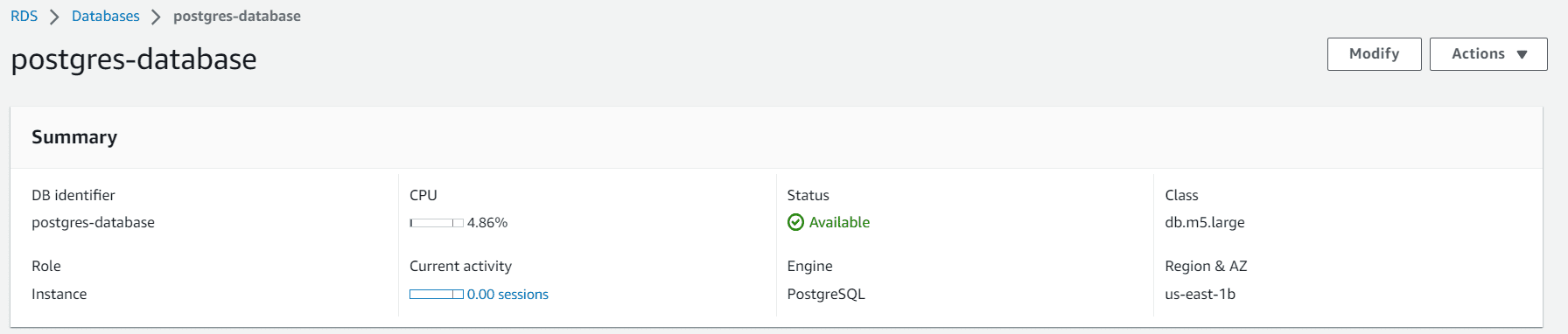The height and width of the screenshot is (334, 1568).
Task: Click the 4.86% CPU value
Action: coord(487,223)
